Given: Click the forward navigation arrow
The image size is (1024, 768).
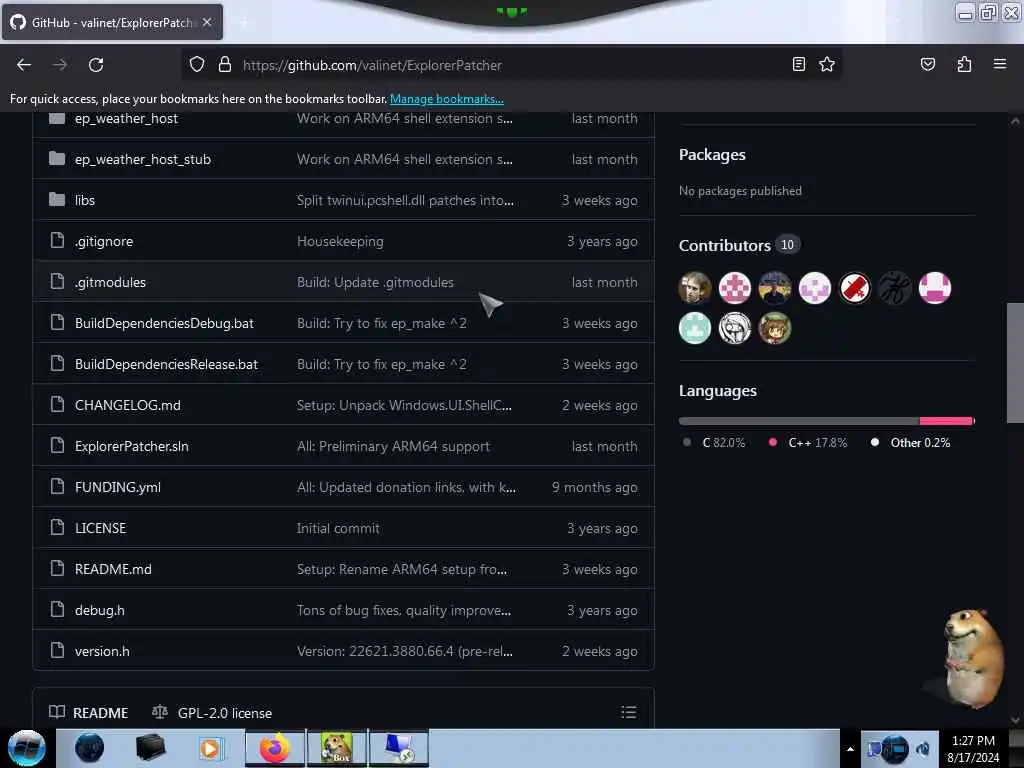Looking at the screenshot, I should coord(59,65).
